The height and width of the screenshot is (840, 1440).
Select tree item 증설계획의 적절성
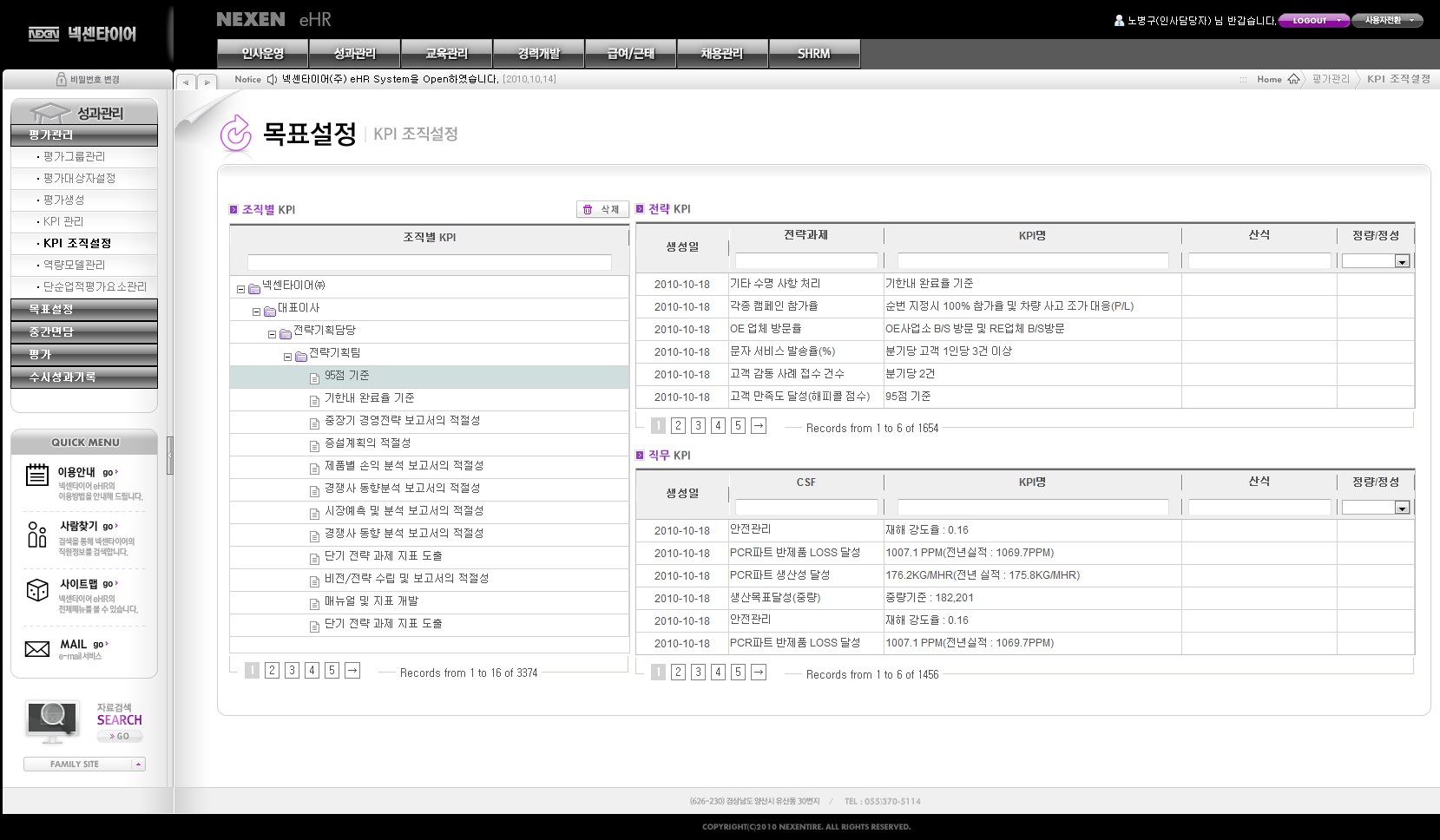click(367, 443)
